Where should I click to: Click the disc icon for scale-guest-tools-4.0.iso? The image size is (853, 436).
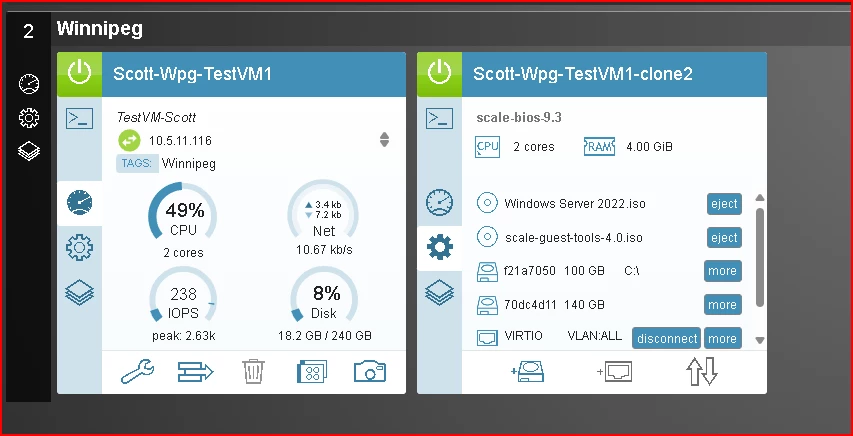pos(487,237)
